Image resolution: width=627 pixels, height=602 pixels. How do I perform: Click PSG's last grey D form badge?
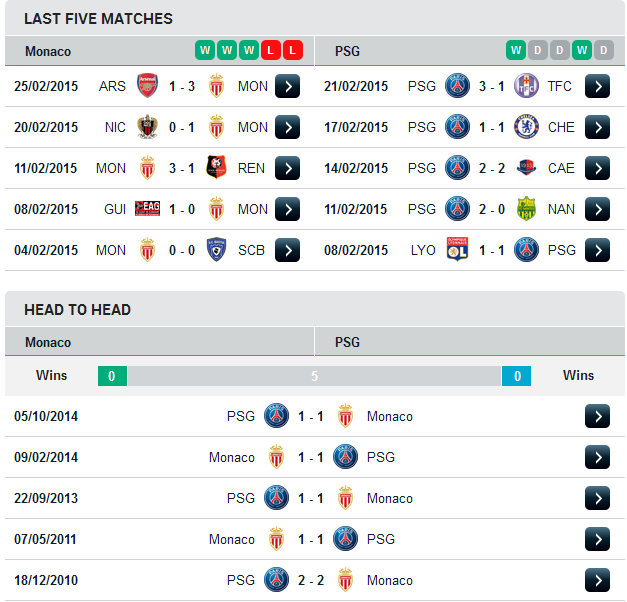coord(603,50)
